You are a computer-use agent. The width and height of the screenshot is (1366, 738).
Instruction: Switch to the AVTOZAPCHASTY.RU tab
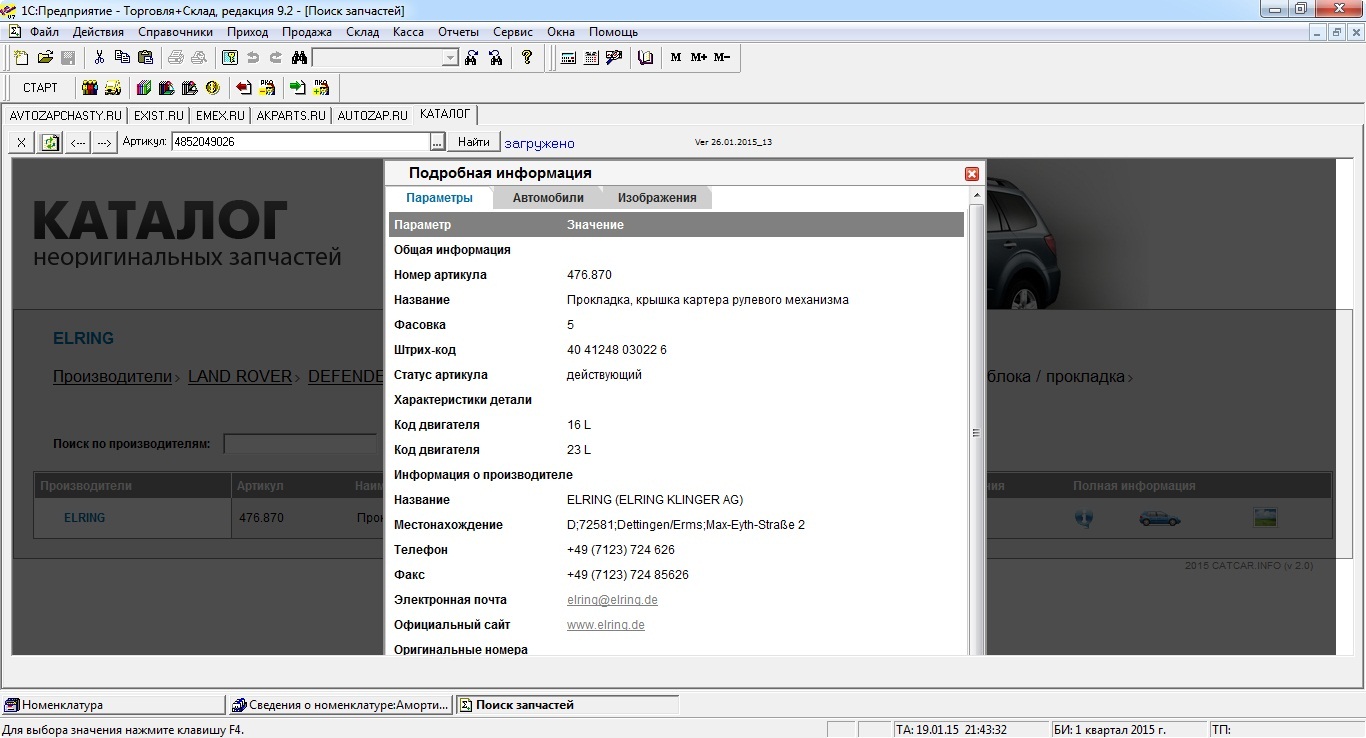[x=66, y=116]
